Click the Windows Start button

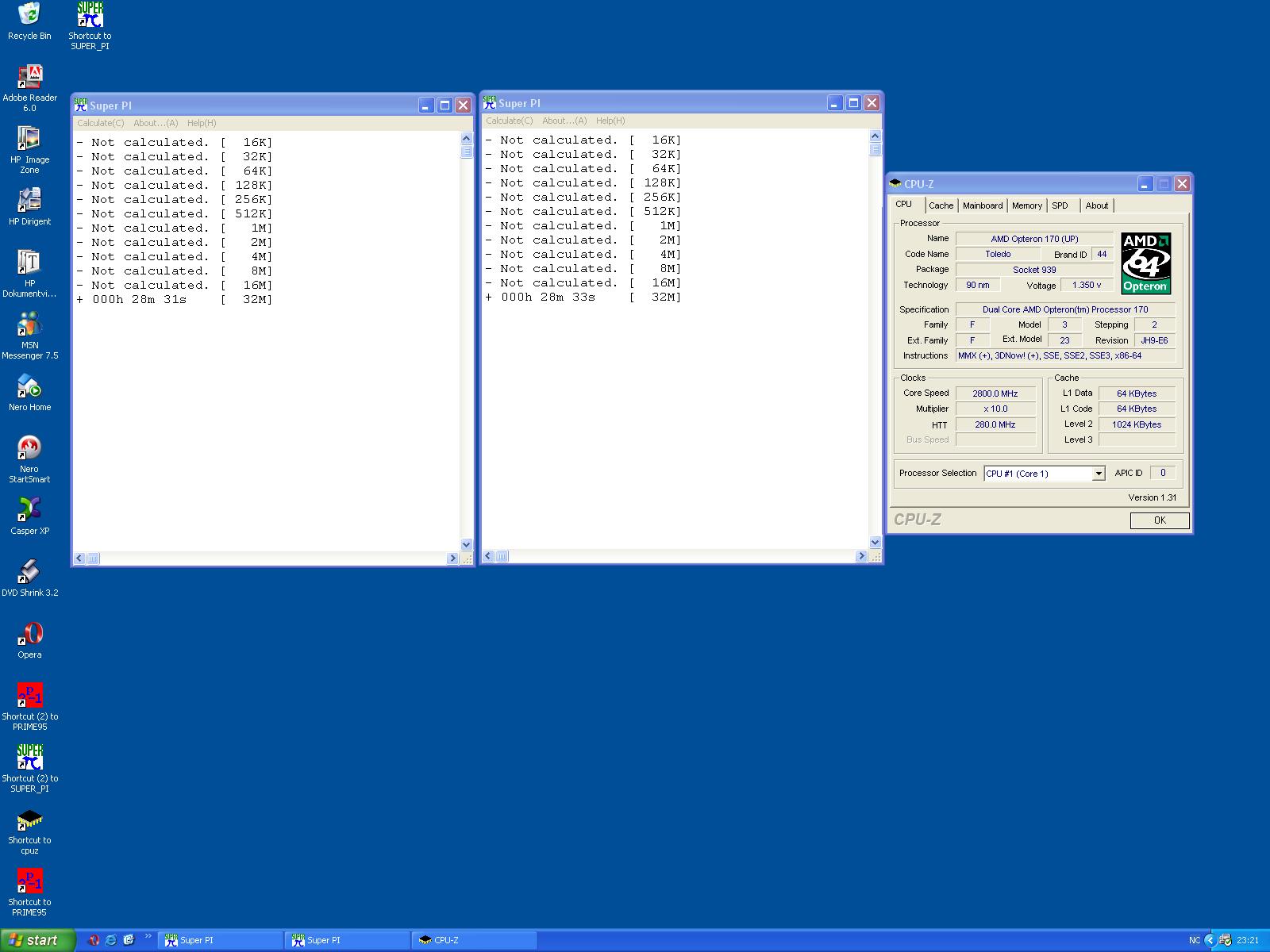pyautogui.click(x=37, y=940)
